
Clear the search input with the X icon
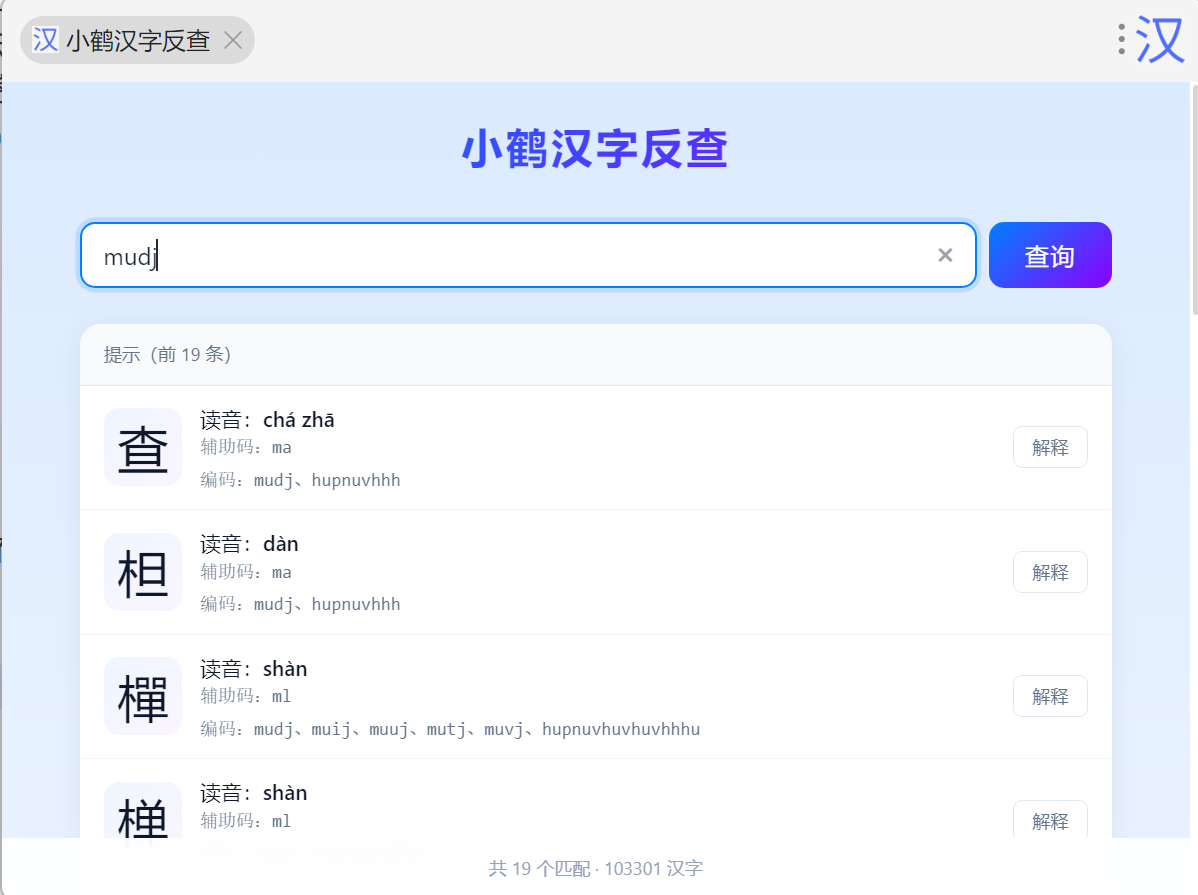point(945,255)
